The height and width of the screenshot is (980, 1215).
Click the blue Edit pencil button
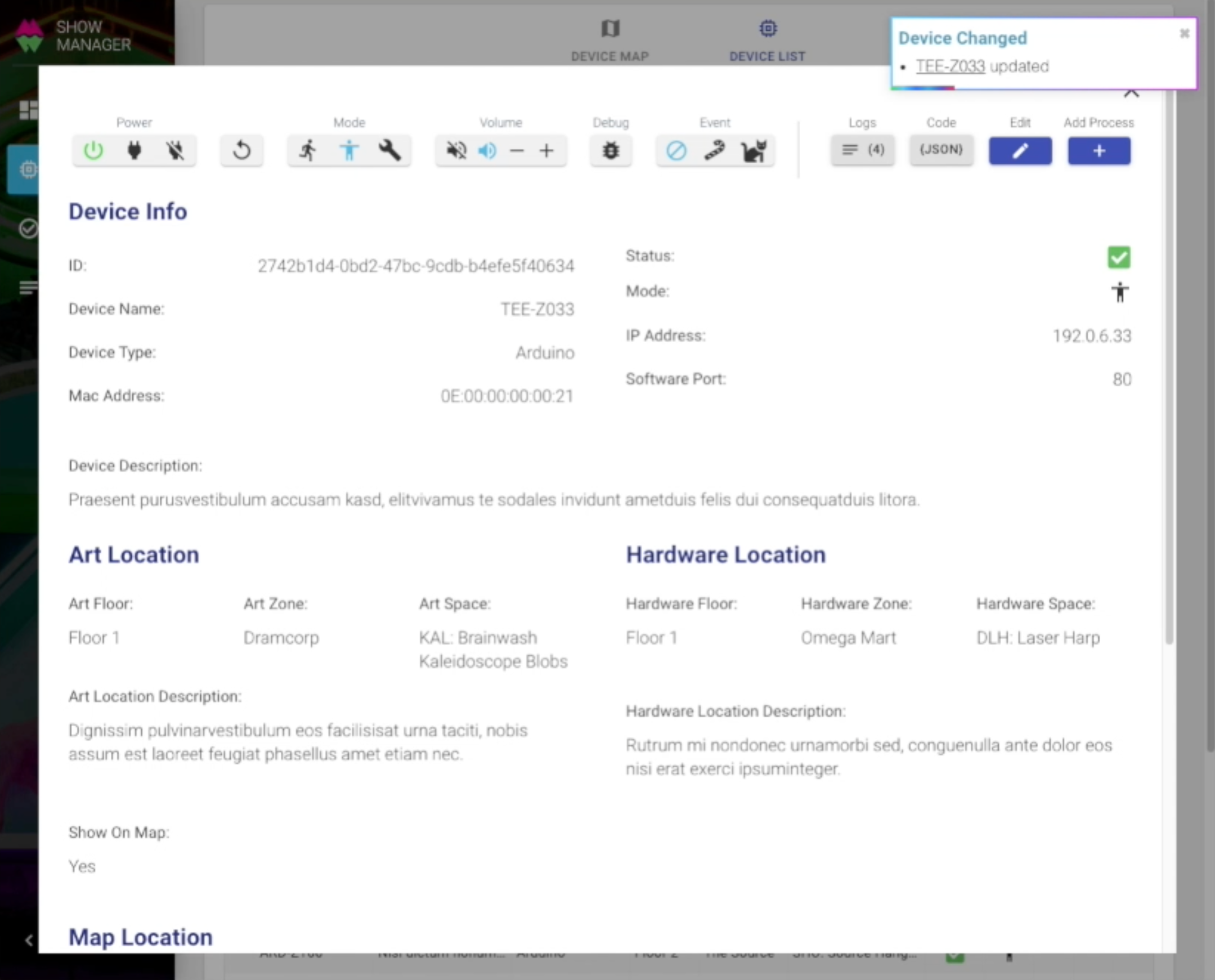tap(1020, 151)
